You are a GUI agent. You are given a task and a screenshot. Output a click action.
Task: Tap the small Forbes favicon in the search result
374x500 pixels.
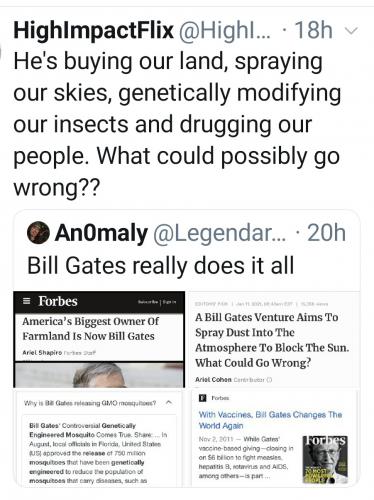click(x=202, y=398)
